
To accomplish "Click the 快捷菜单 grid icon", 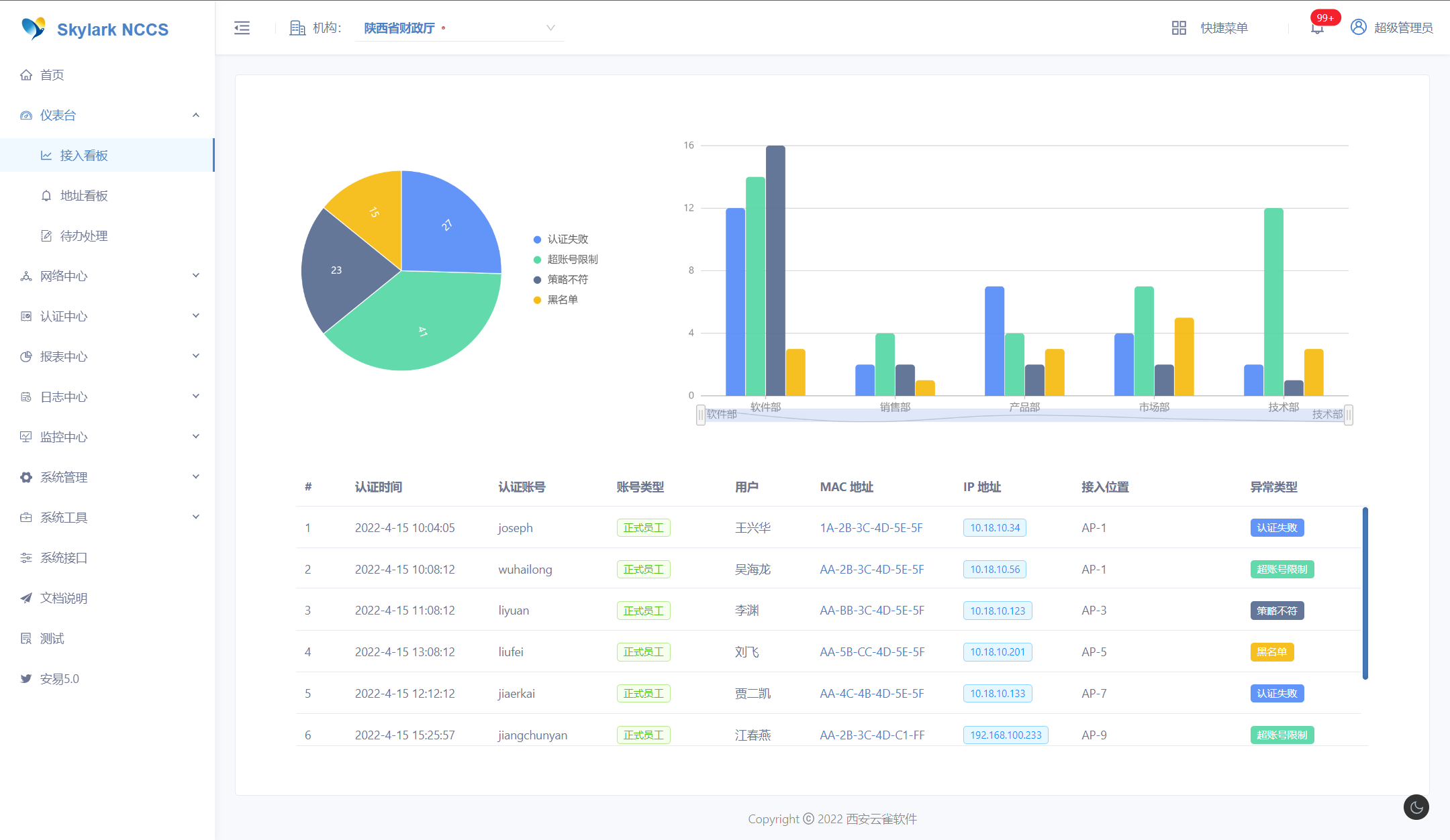I will click(x=1179, y=28).
